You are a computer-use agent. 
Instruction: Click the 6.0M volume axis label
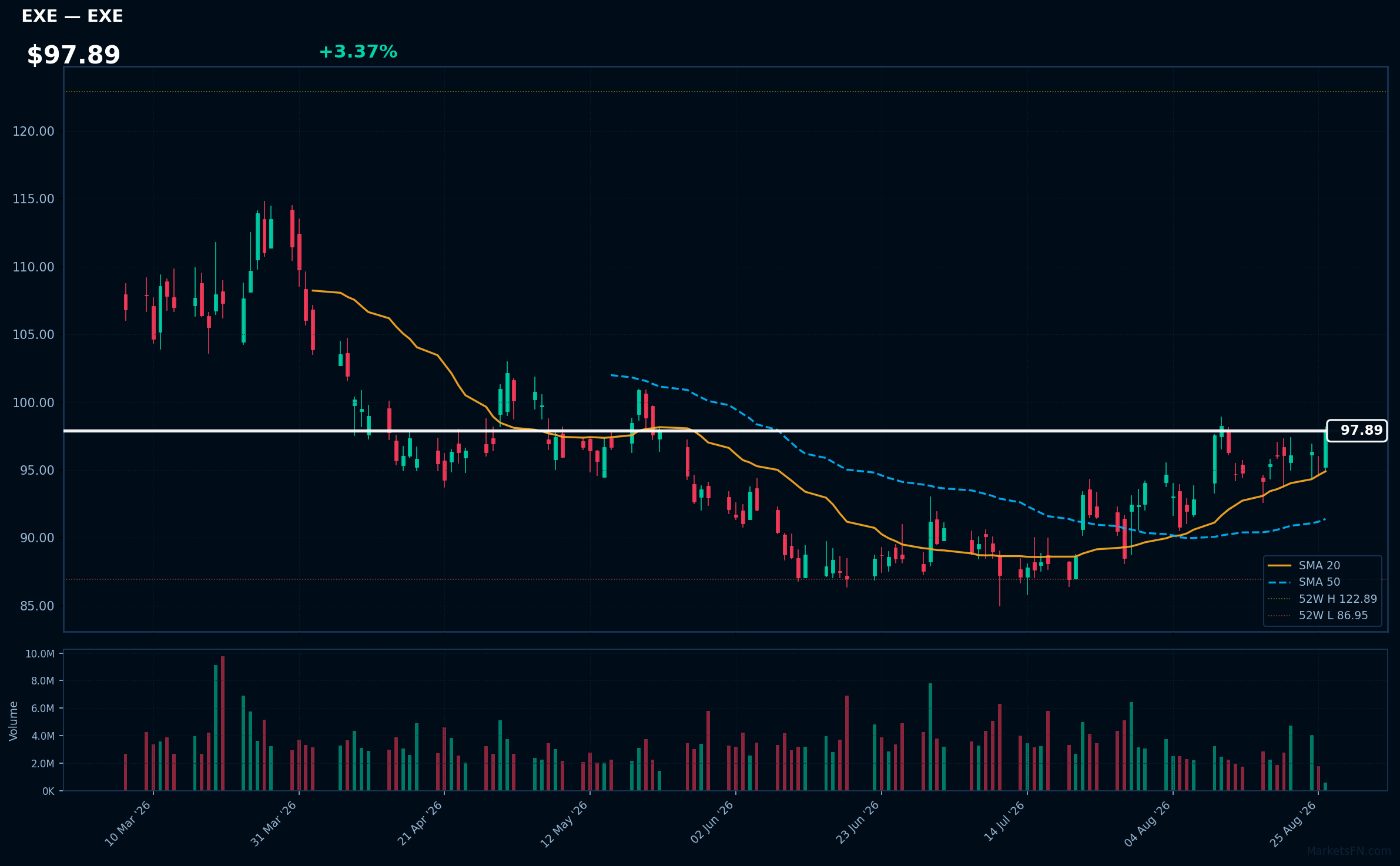pos(43,709)
